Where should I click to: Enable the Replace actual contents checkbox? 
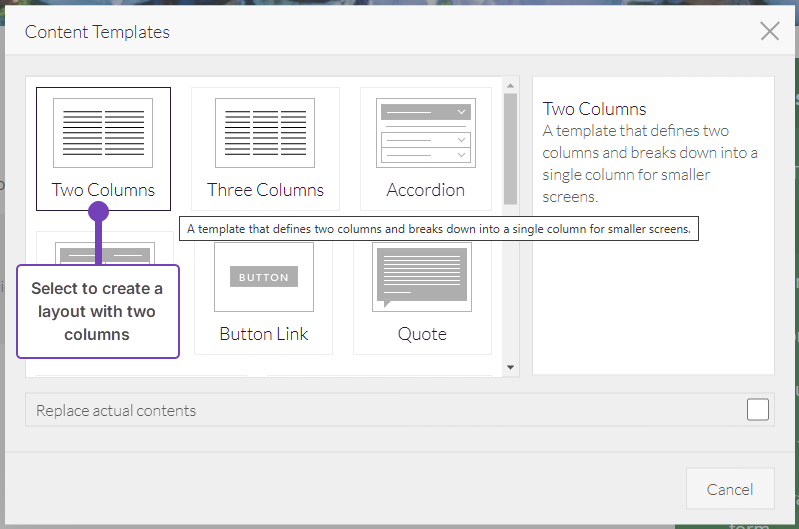pos(758,410)
